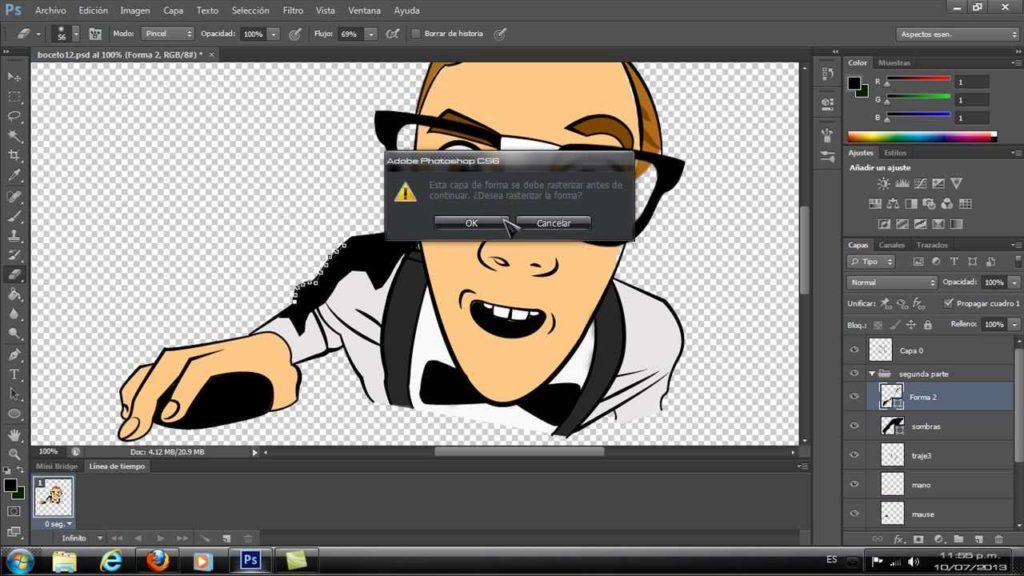
Task: Select the Hand tool
Action: [x=15, y=435]
